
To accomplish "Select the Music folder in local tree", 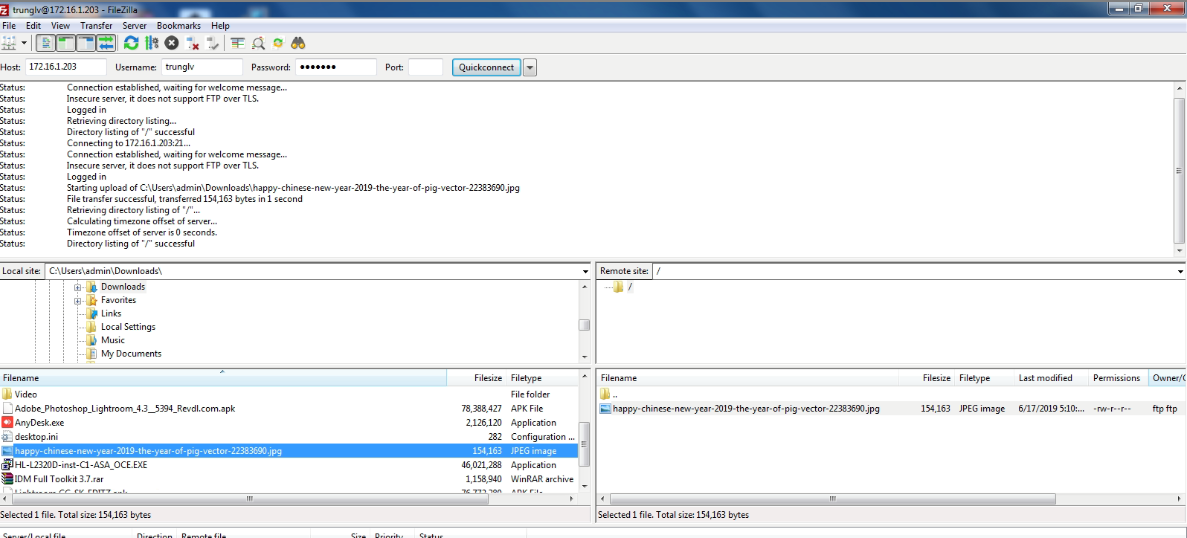I will click(113, 340).
